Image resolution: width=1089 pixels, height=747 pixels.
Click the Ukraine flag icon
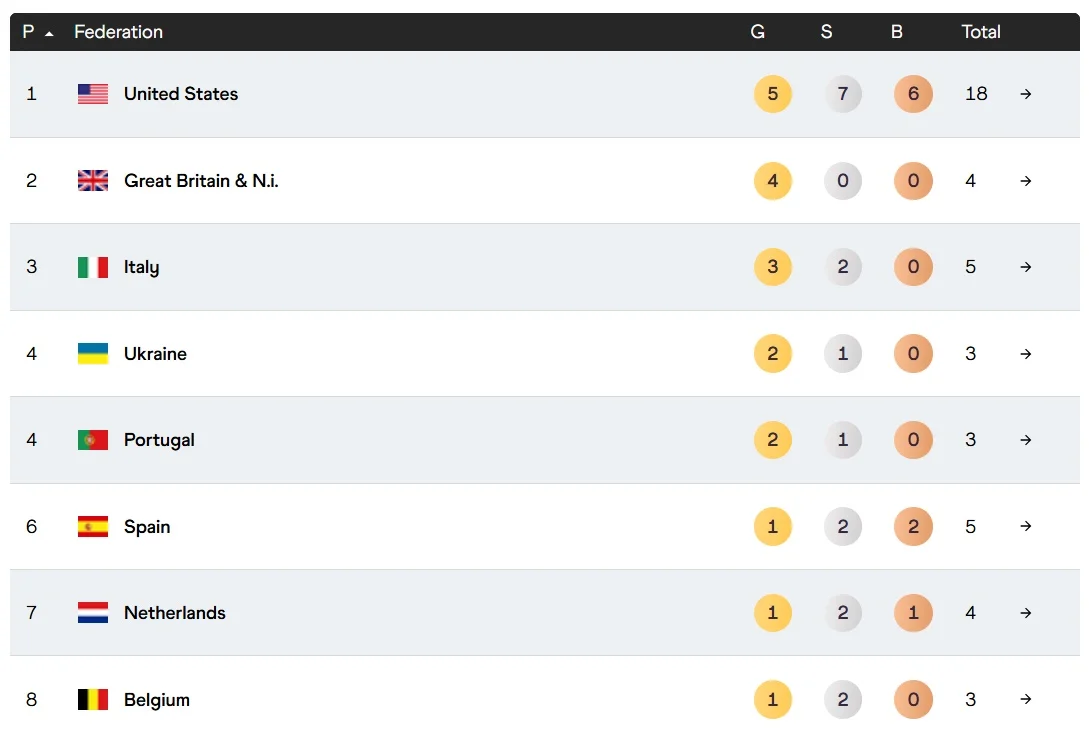93,354
